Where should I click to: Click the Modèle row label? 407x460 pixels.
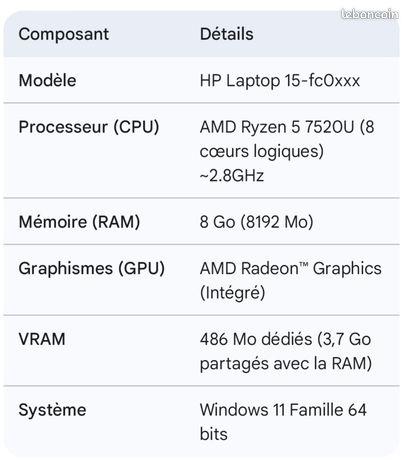[x=47, y=80]
